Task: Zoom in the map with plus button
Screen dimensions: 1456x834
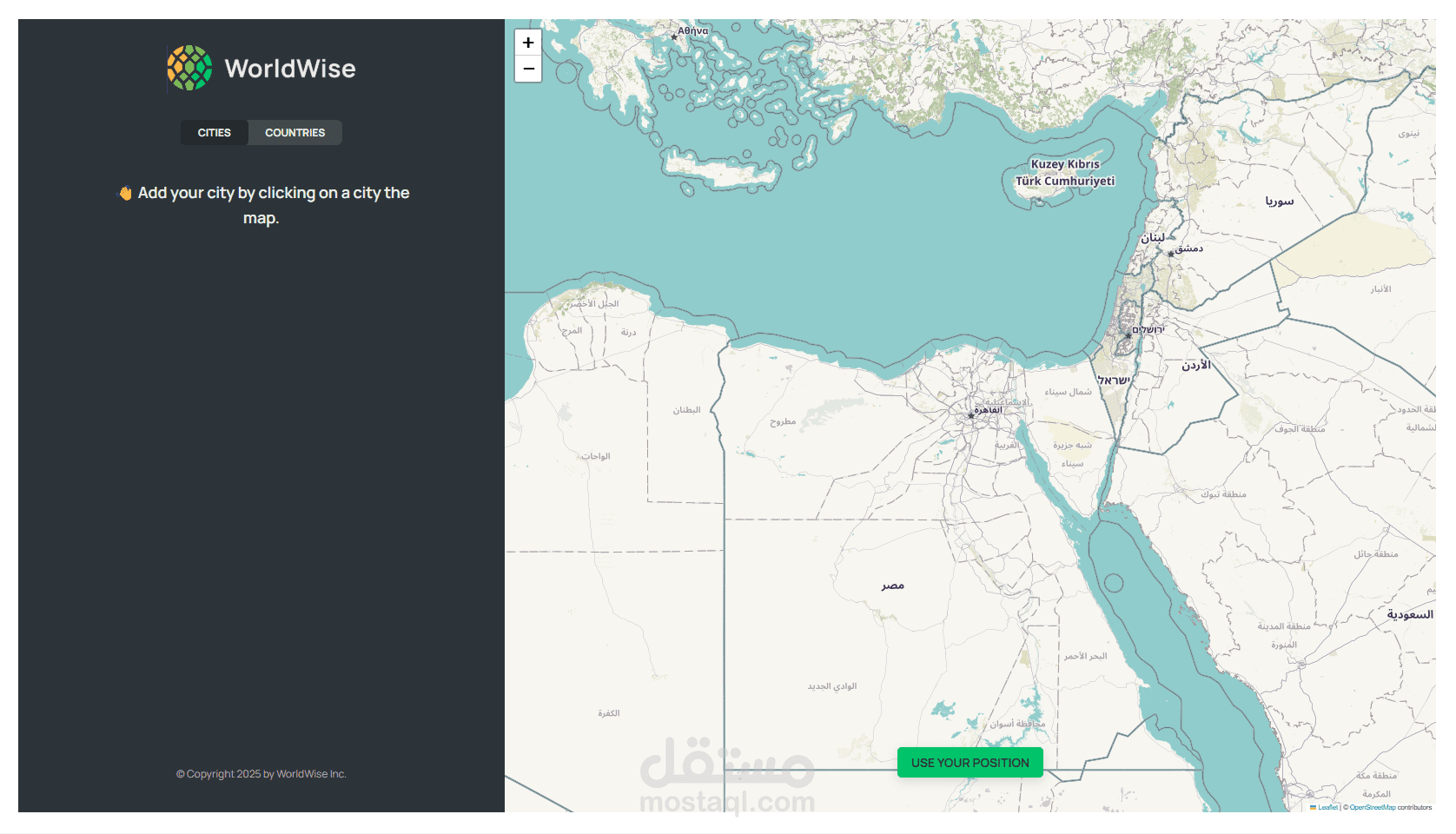Action: tap(528, 43)
